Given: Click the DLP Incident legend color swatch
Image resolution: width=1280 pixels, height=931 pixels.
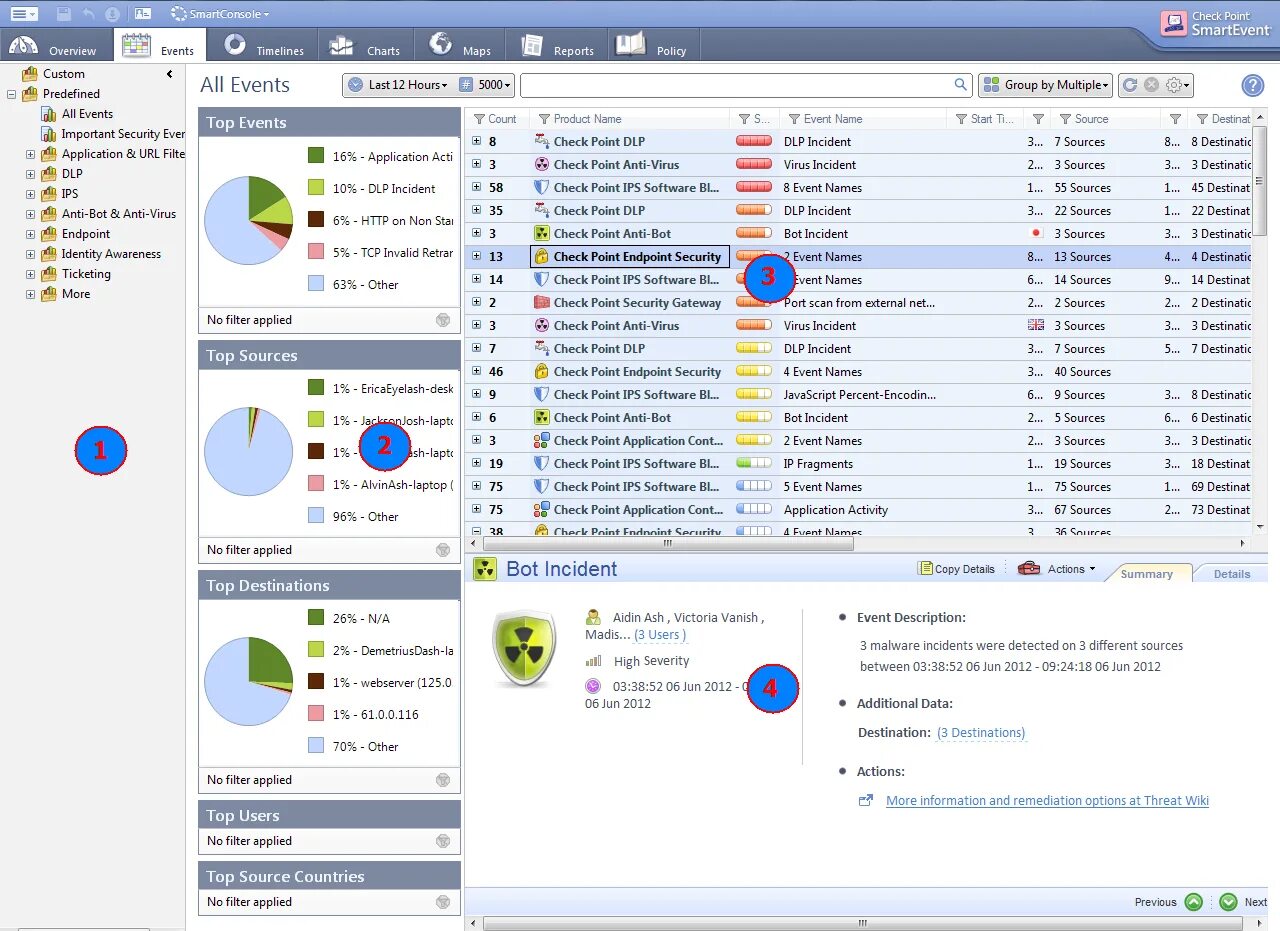Looking at the screenshot, I should pos(316,188).
